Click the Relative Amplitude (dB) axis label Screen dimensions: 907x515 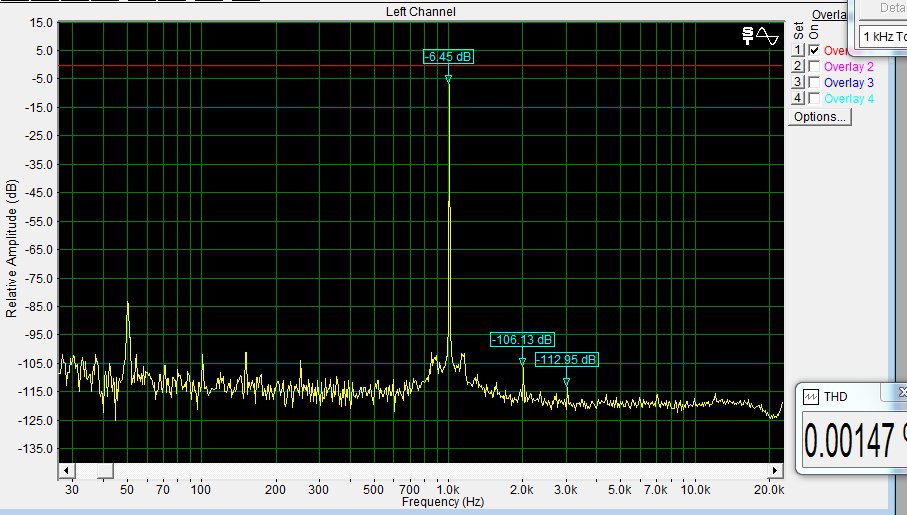coord(11,249)
